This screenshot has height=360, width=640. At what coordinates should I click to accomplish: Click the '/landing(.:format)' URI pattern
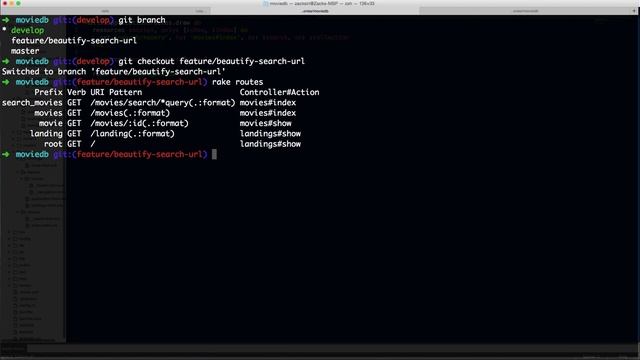pos(132,133)
